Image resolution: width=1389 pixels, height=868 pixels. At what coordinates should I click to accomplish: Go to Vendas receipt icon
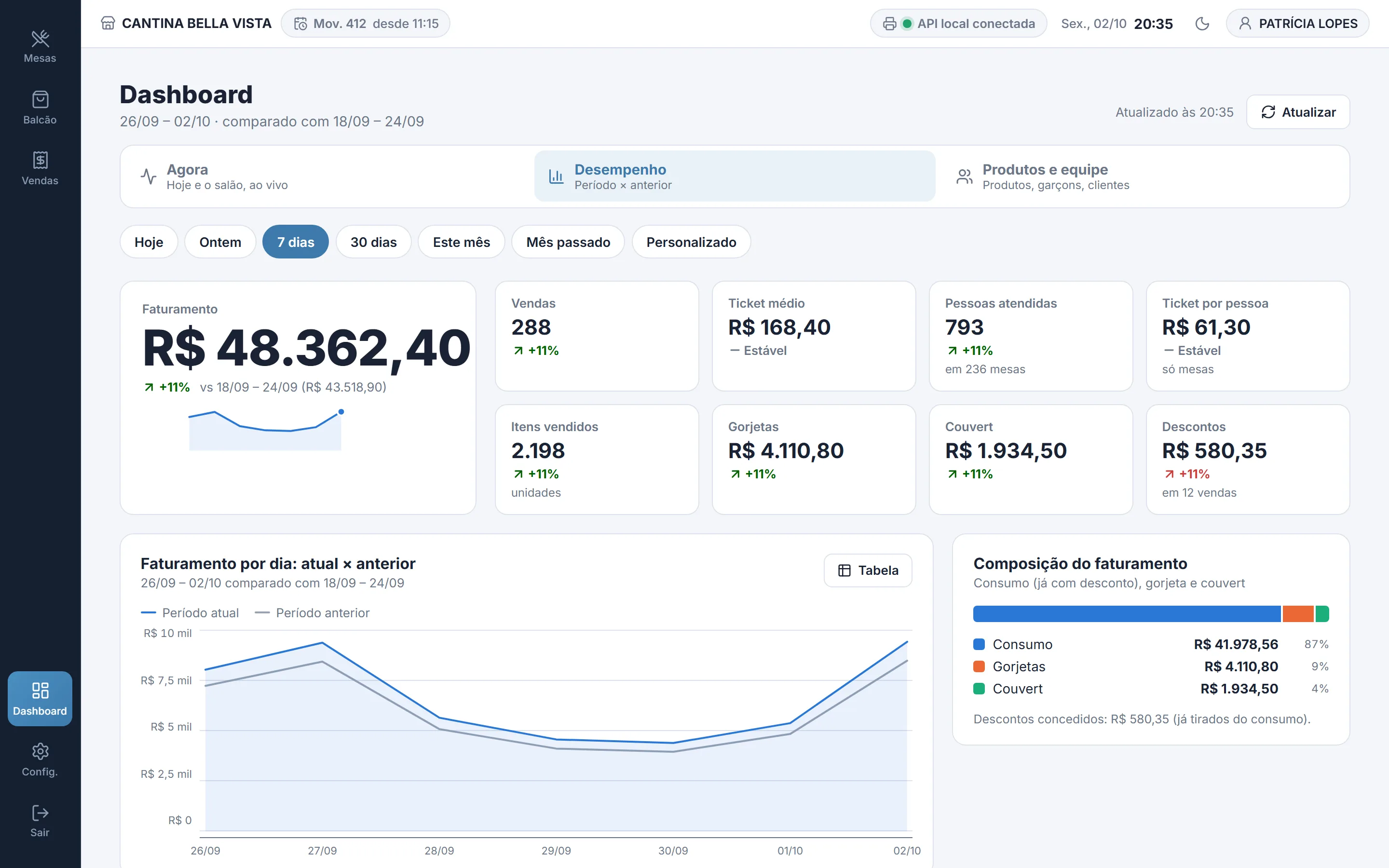40,160
